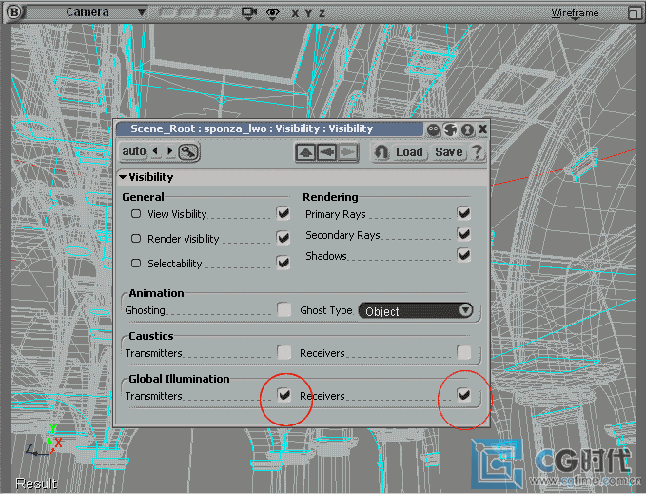Collapse the Visibility section

coord(123,177)
